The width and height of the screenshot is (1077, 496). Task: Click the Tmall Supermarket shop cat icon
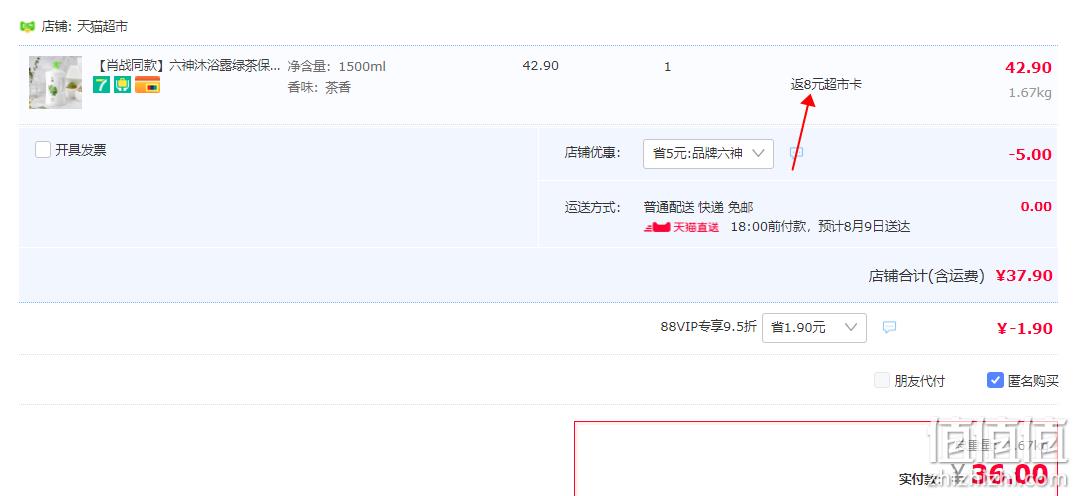[x=27, y=27]
